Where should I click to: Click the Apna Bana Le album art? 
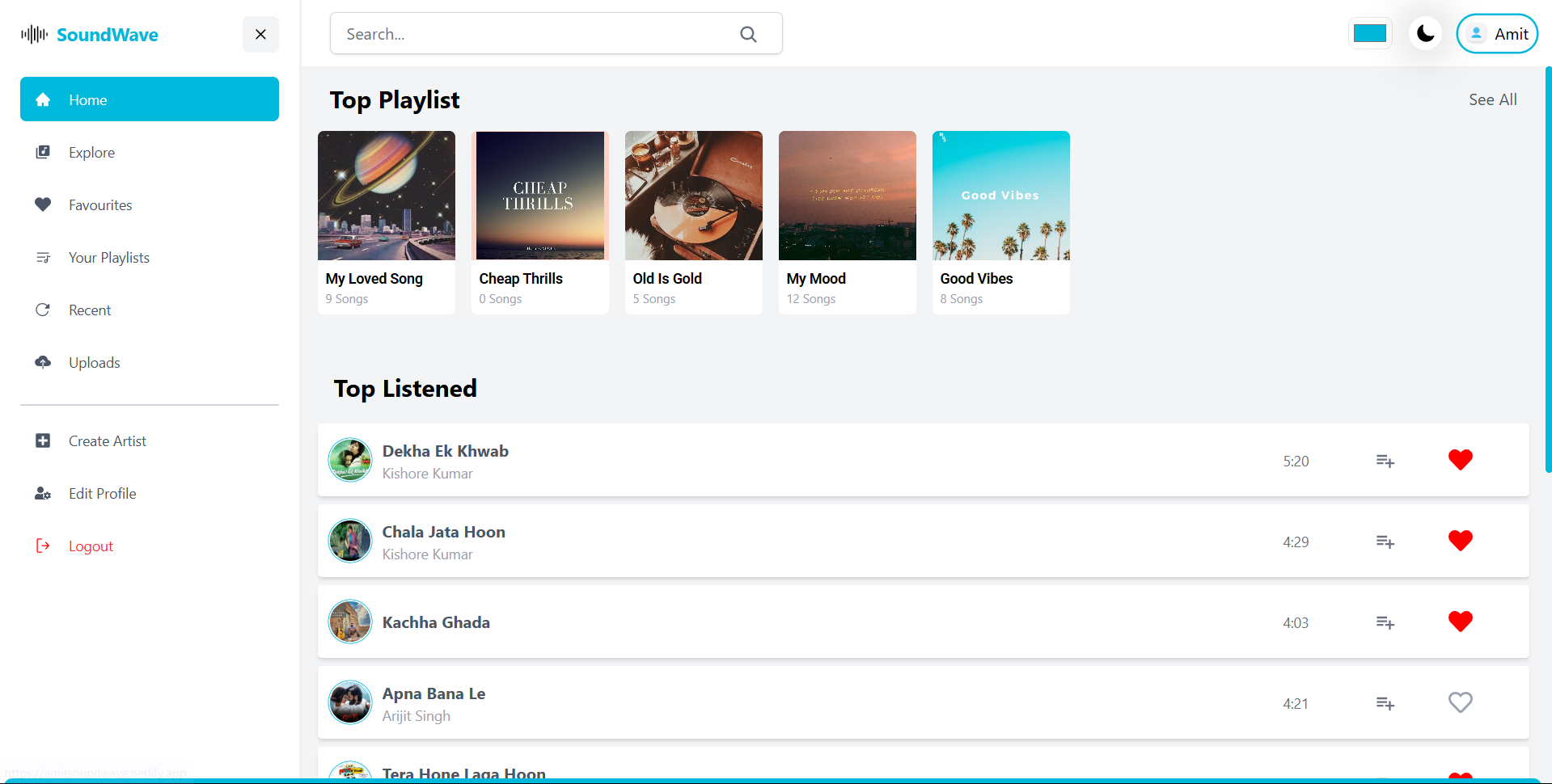[x=350, y=702]
